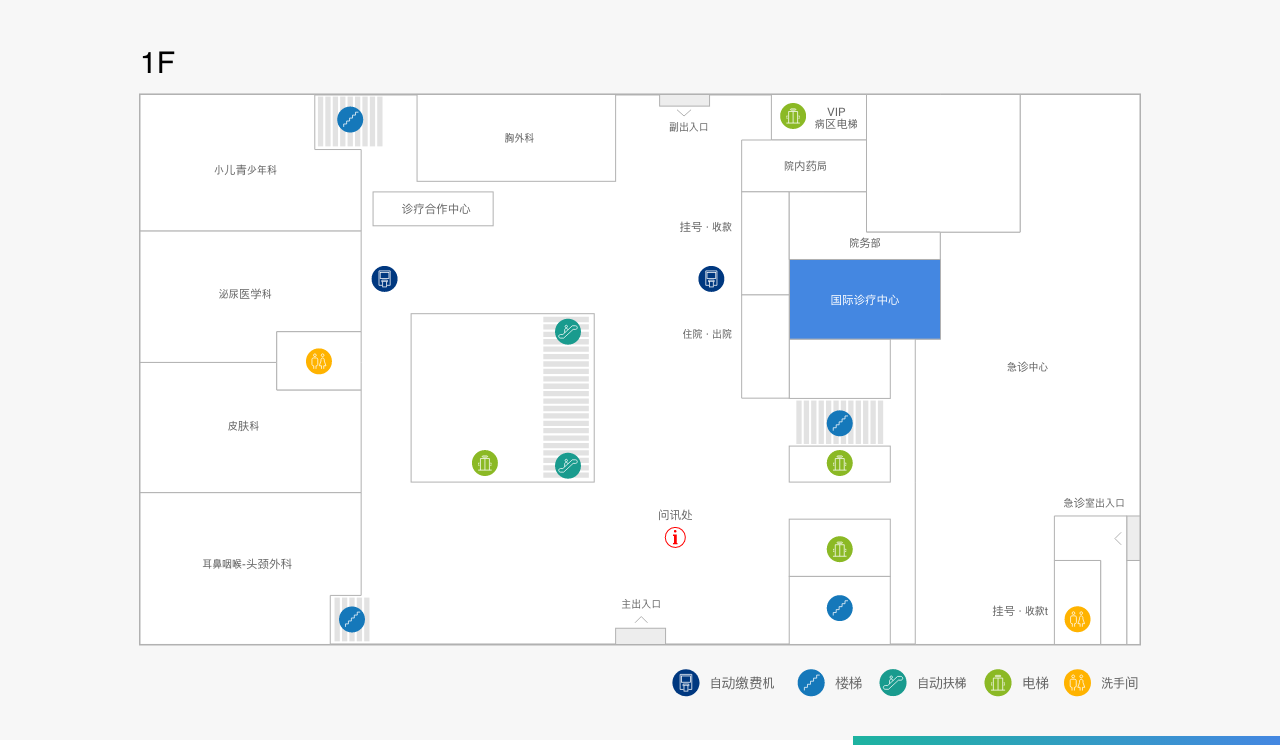Click the 自动扶梯 legend icon
The image size is (1280, 745).
pos(892,683)
